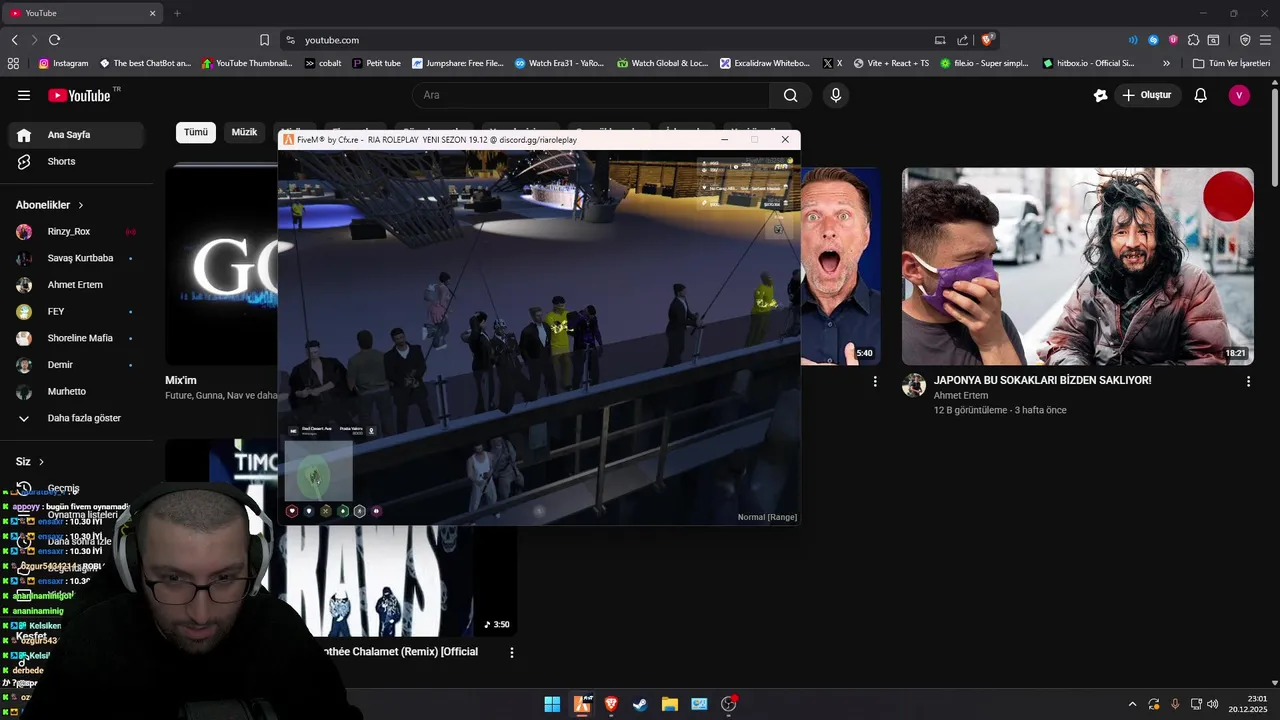The image size is (1280, 720).
Task: Open options for the Chalamet Remix video
Action: point(512,652)
